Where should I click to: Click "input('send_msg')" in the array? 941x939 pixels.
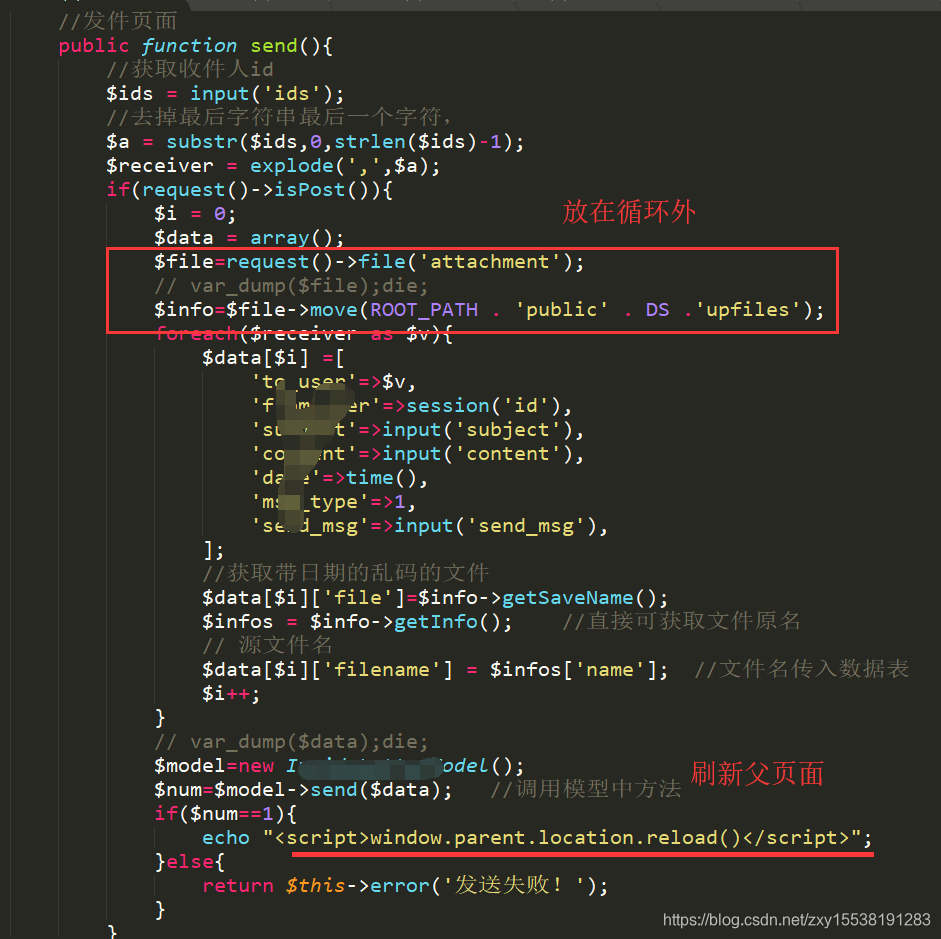(496, 526)
